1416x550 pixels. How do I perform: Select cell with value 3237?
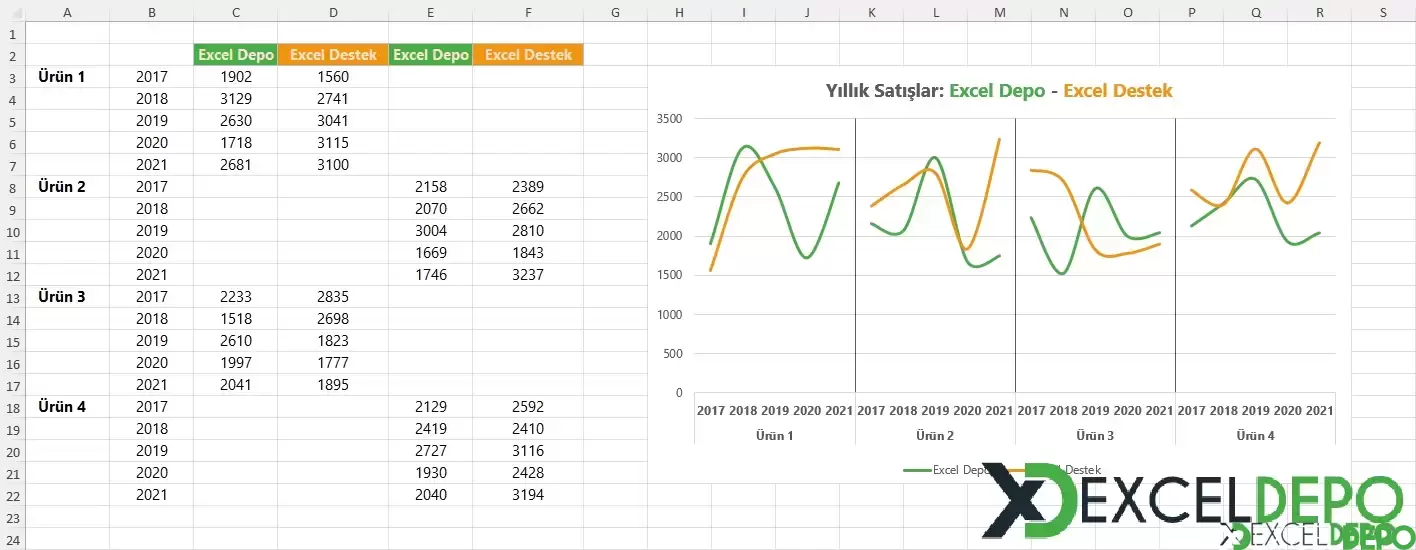(528, 275)
